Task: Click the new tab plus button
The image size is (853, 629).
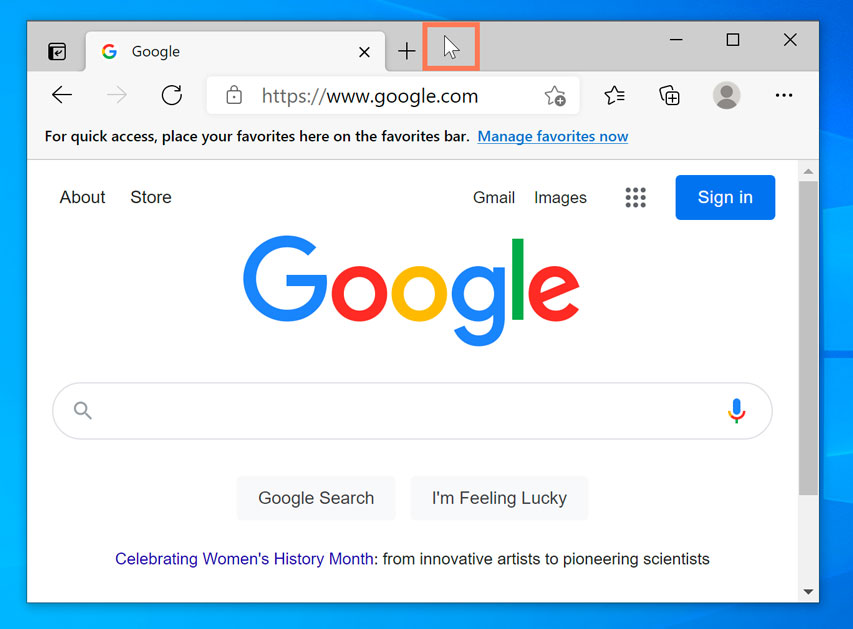Action: coord(406,52)
